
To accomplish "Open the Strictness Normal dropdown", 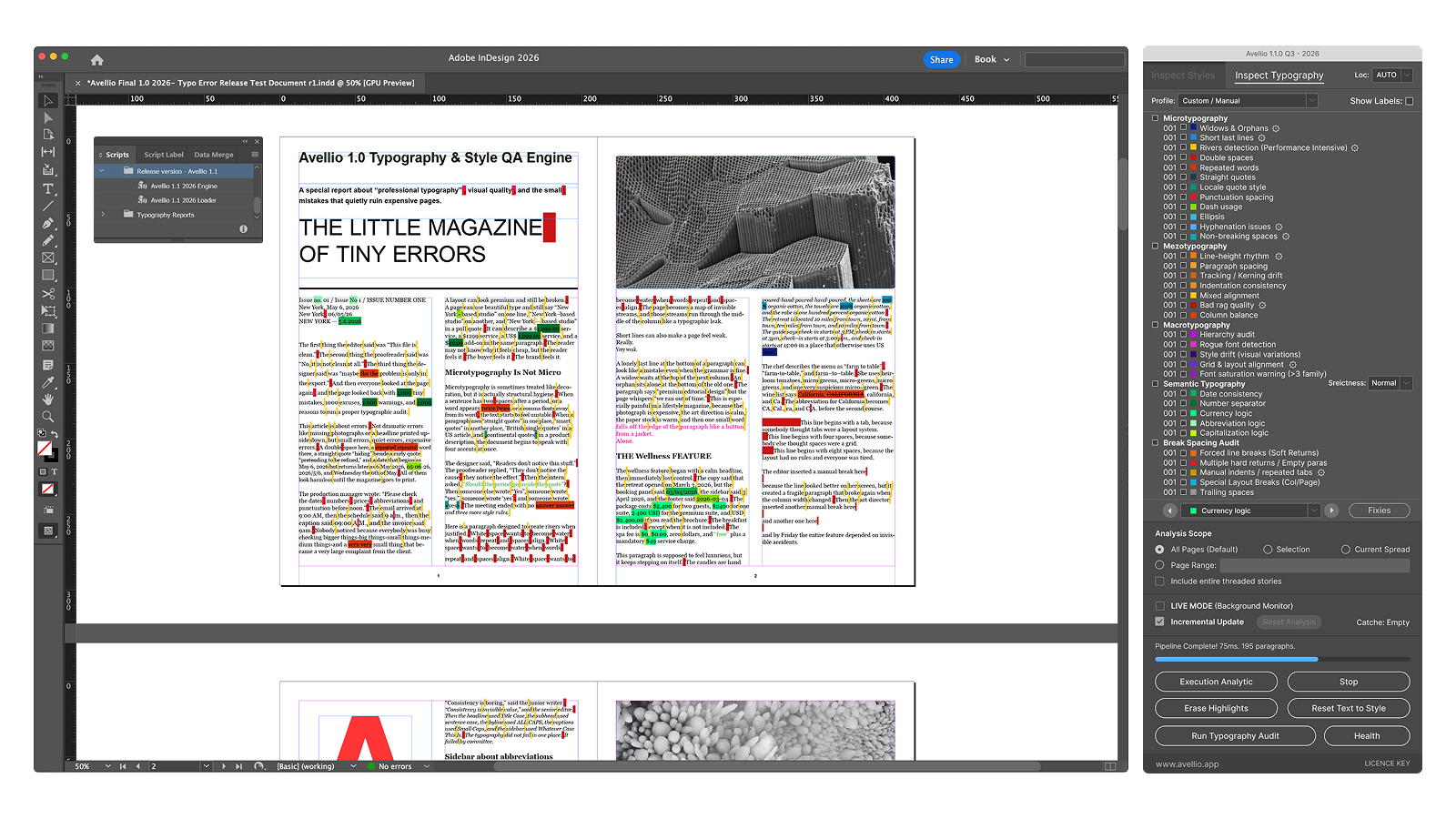I will coord(1390,383).
